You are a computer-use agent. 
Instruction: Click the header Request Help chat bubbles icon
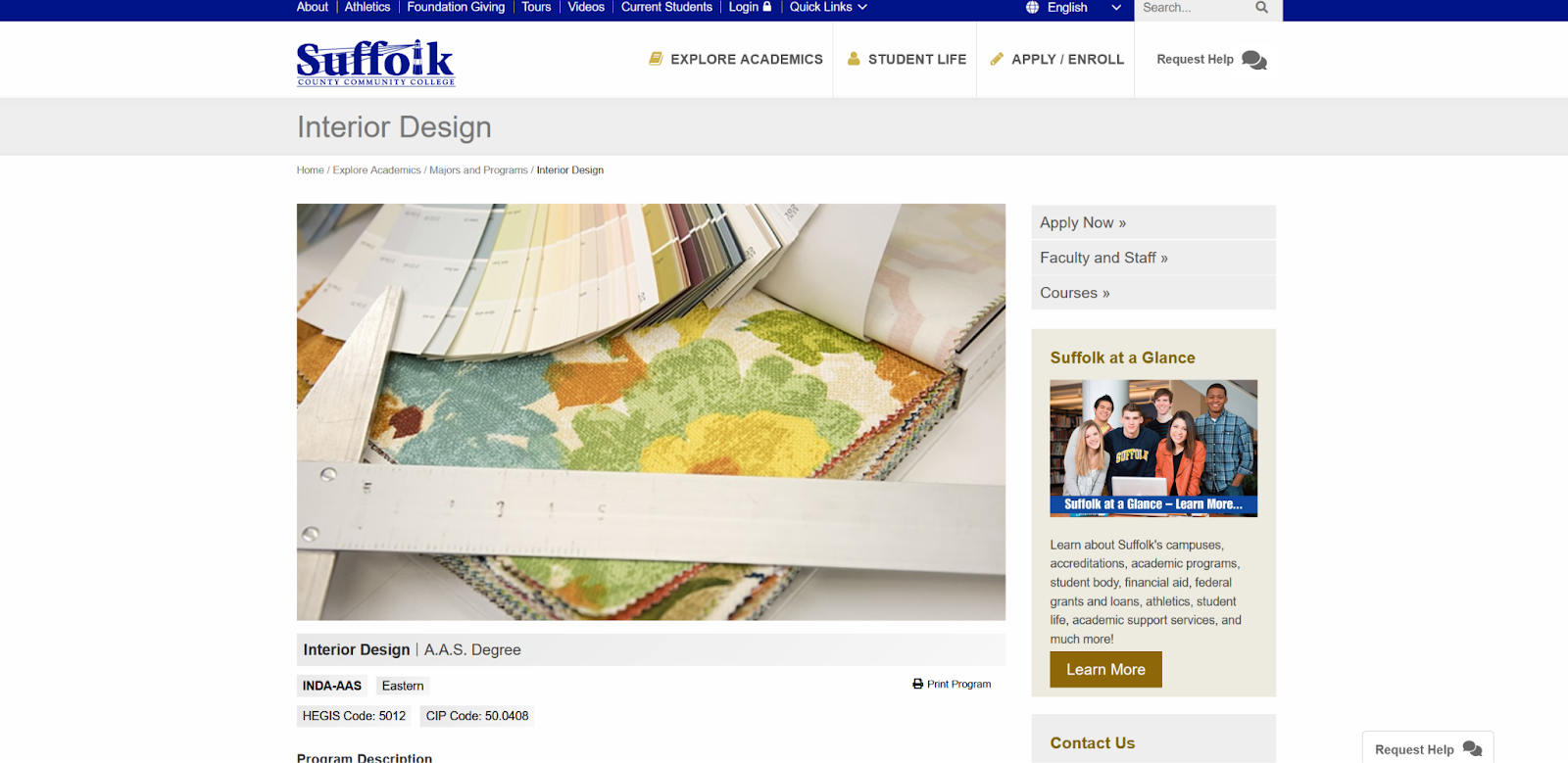tap(1253, 60)
